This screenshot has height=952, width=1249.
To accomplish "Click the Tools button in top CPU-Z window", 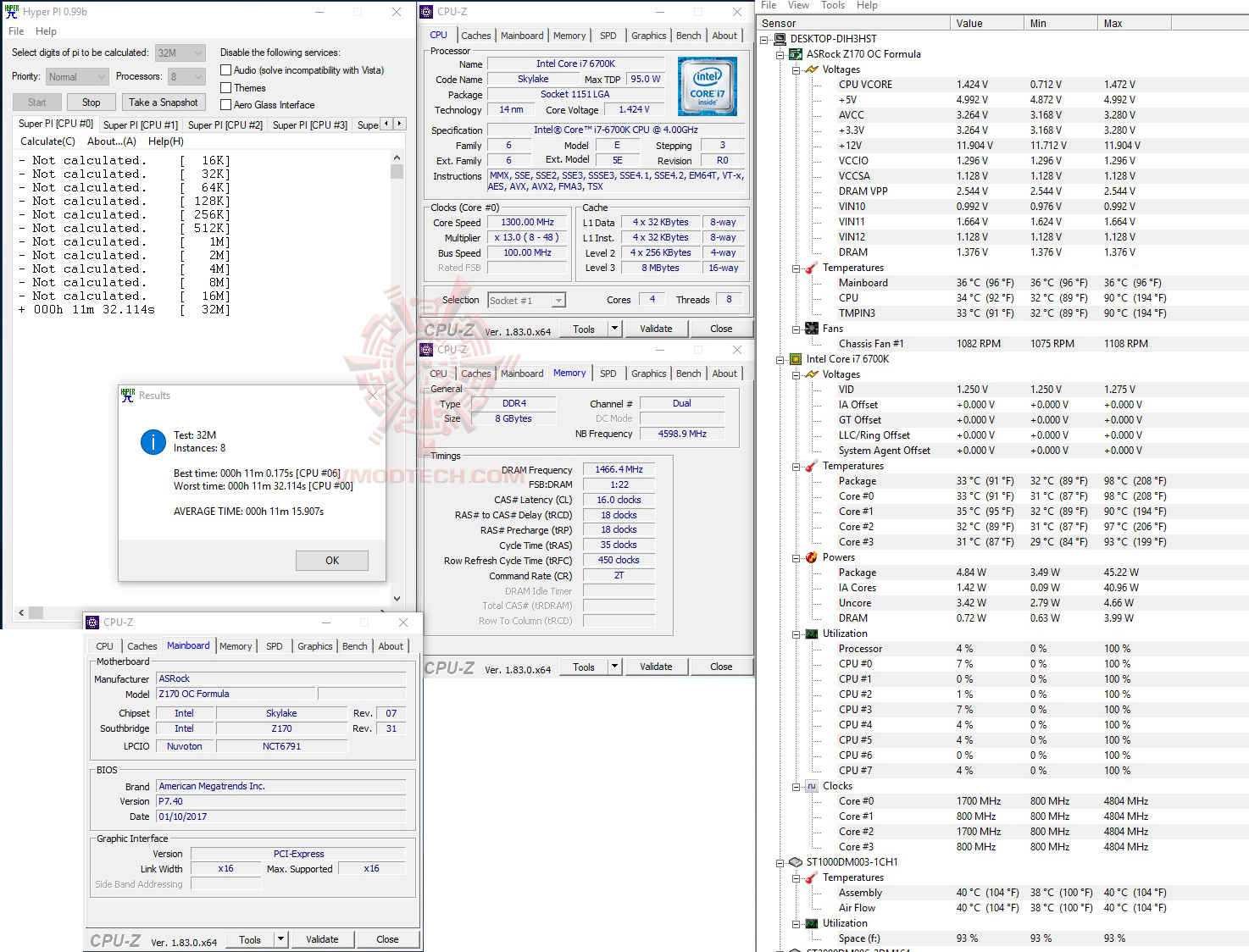I will 584,329.
